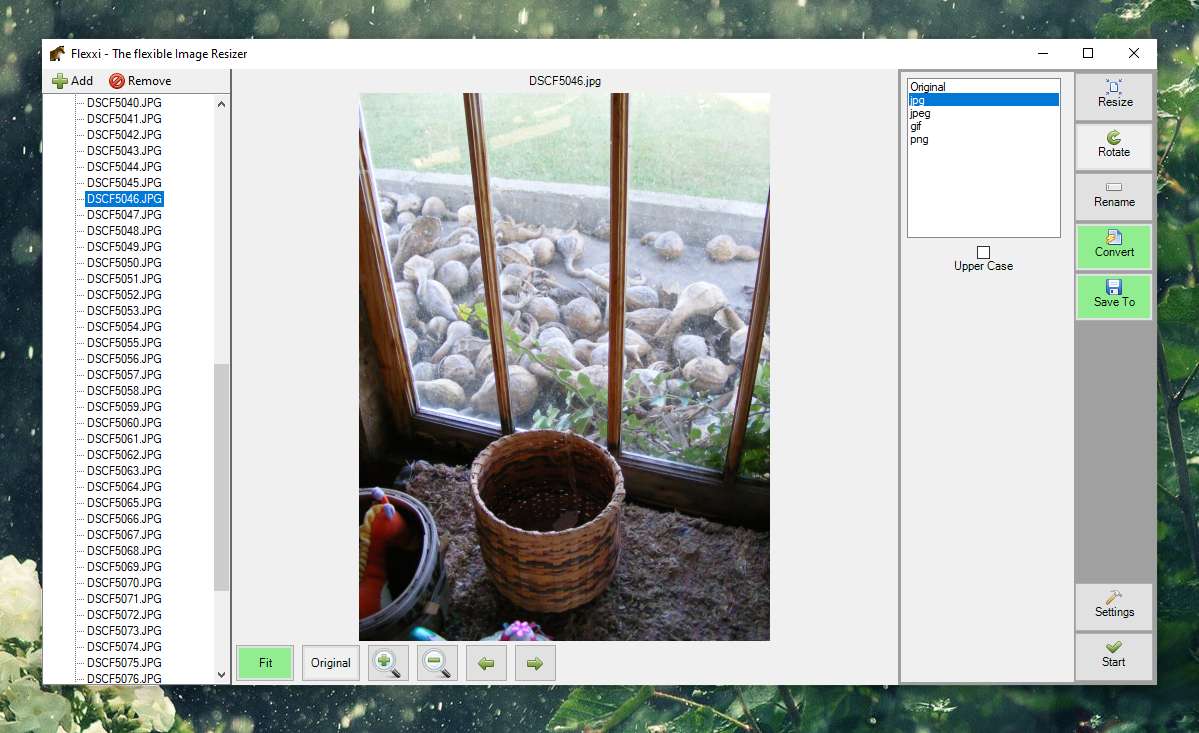Viewport: 1199px width, 733px height.
Task: Select DSCF5063.JPG in the file list
Action: pyautogui.click(x=124, y=471)
